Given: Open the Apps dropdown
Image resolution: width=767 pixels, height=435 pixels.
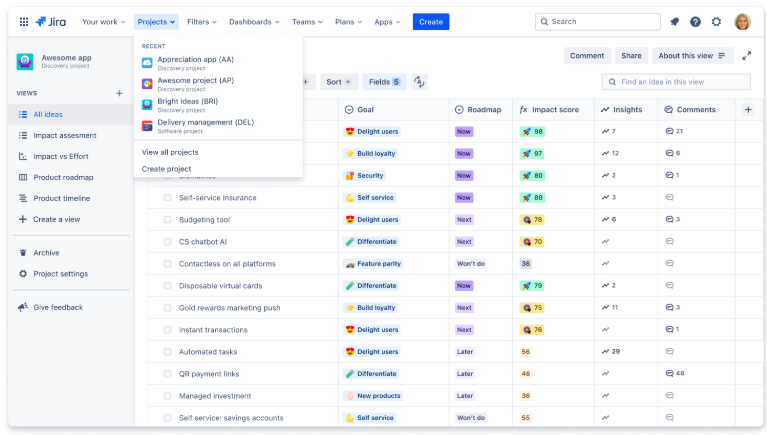Looking at the screenshot, I should (387, 22).
